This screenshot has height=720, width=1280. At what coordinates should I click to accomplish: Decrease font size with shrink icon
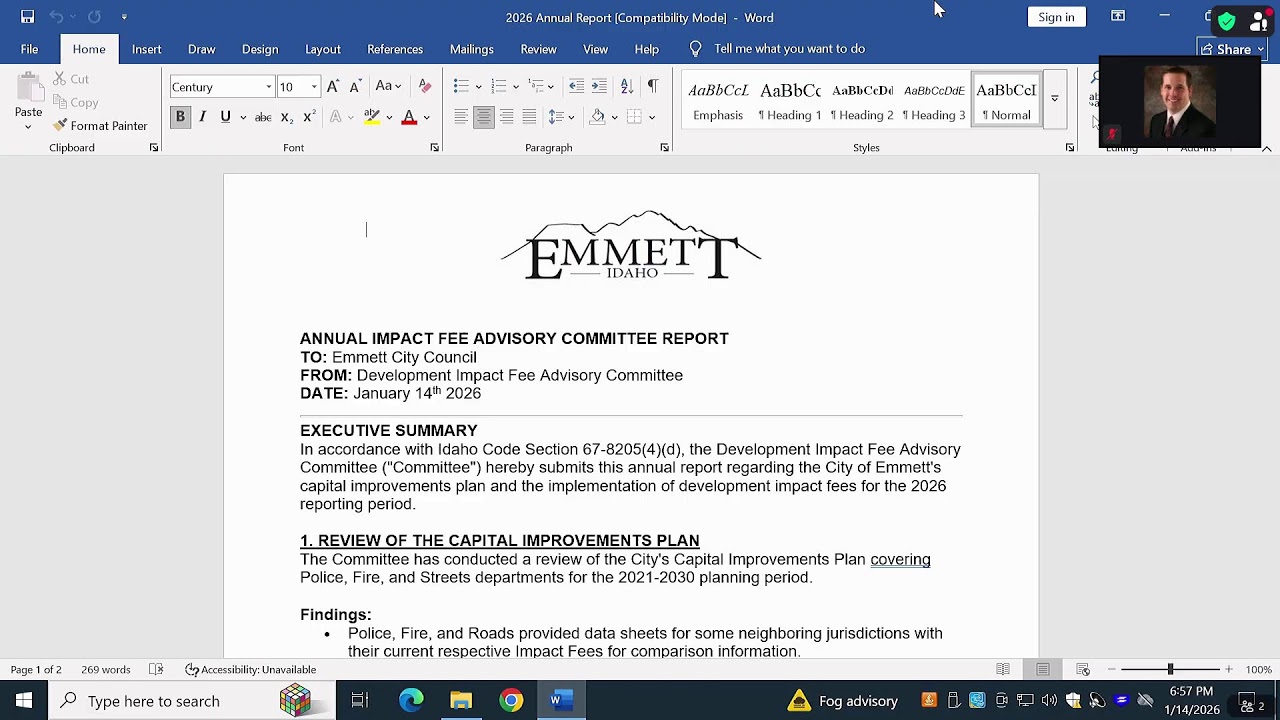pos(354,87)
